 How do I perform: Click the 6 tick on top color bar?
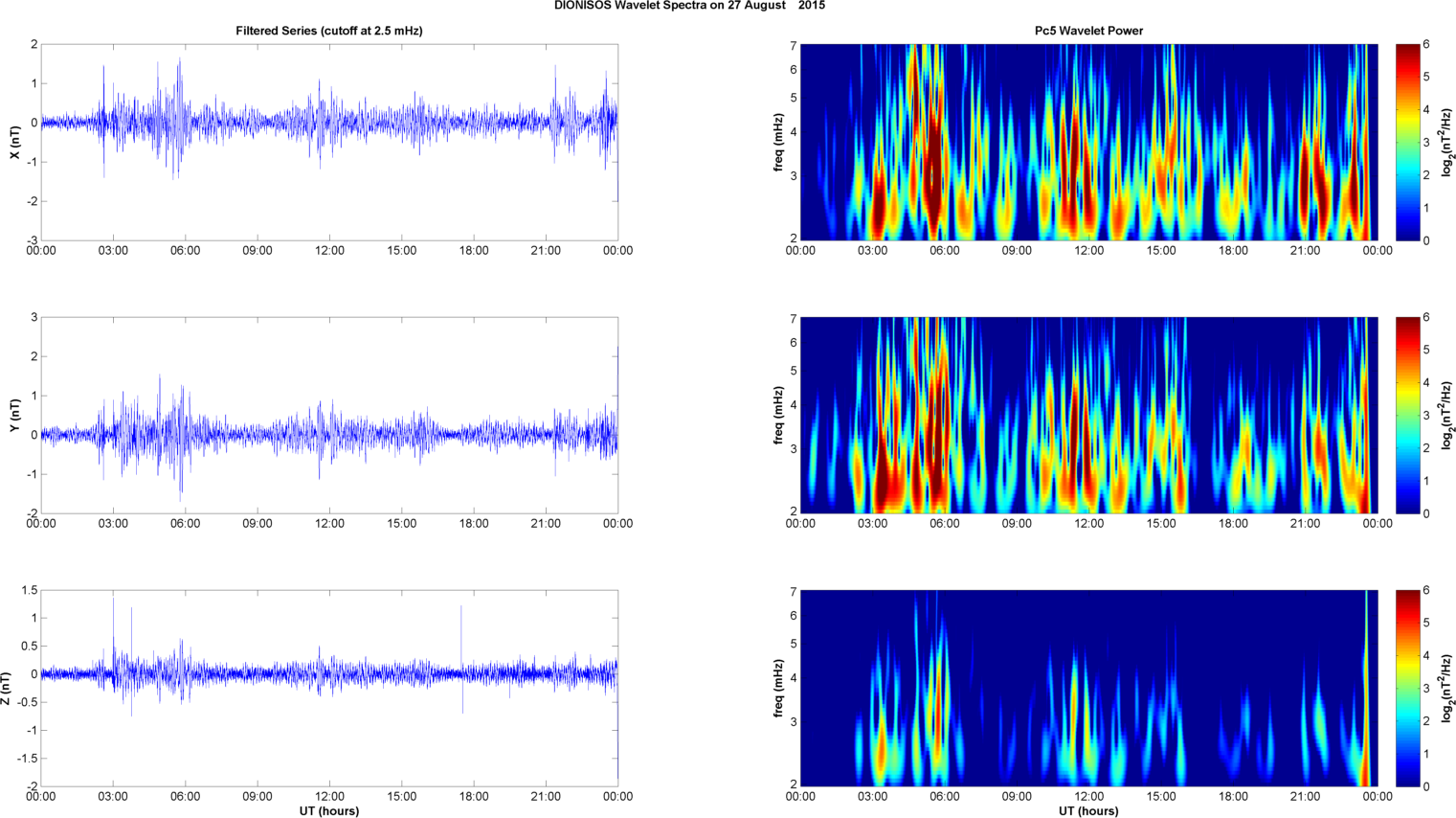1426,44
